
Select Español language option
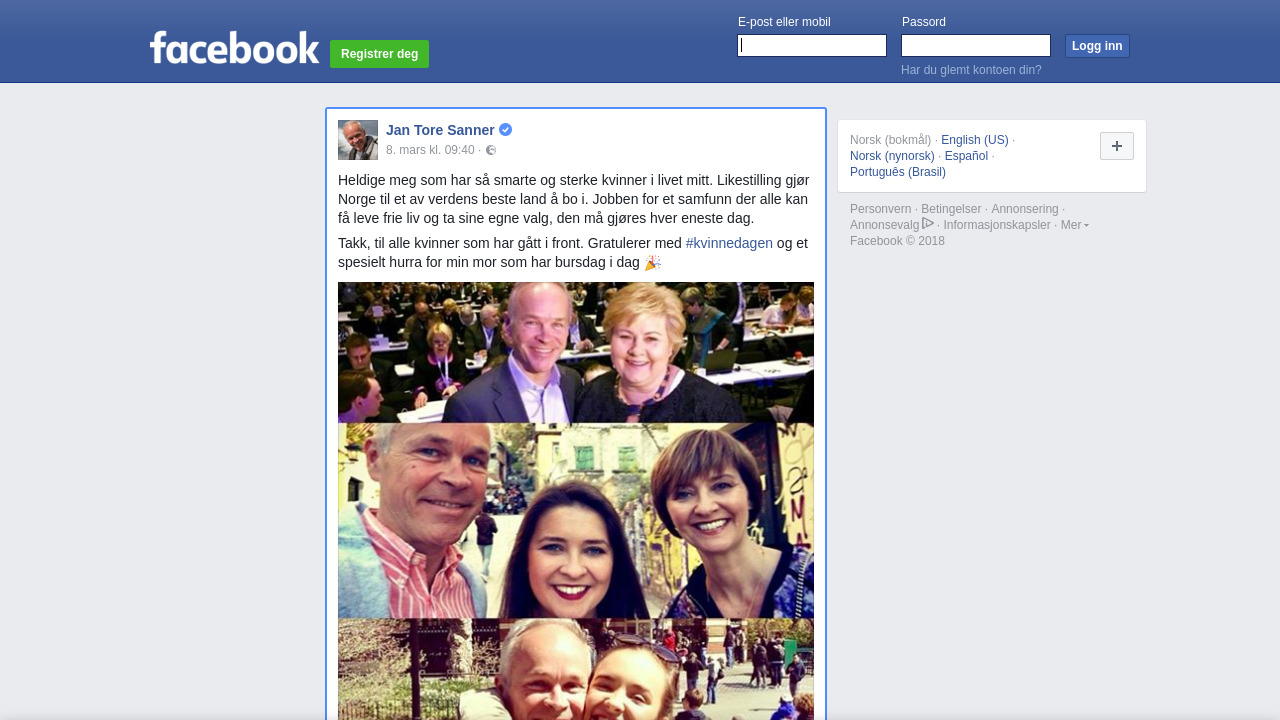966,156
